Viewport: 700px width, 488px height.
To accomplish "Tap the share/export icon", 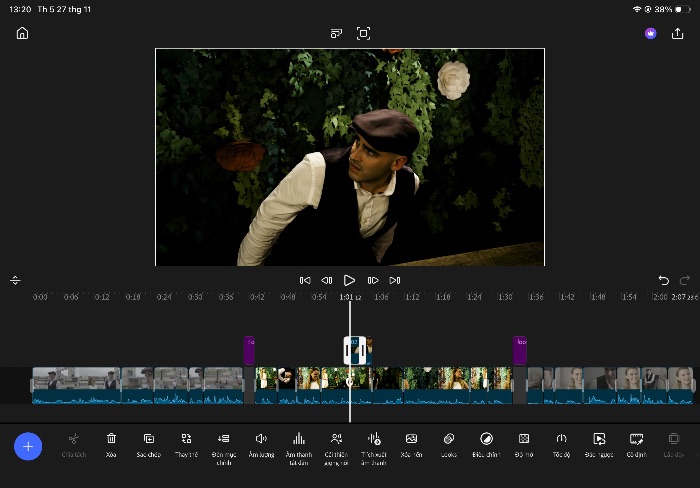I will coord(677,33).
